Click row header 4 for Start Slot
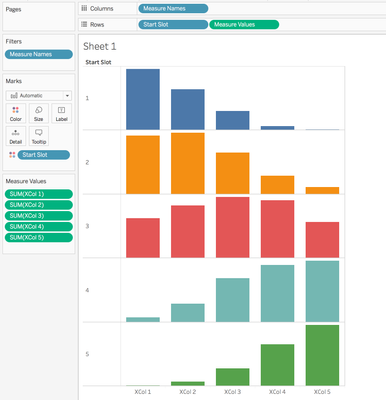Viewport: 386px width, 400px height. 87,290
